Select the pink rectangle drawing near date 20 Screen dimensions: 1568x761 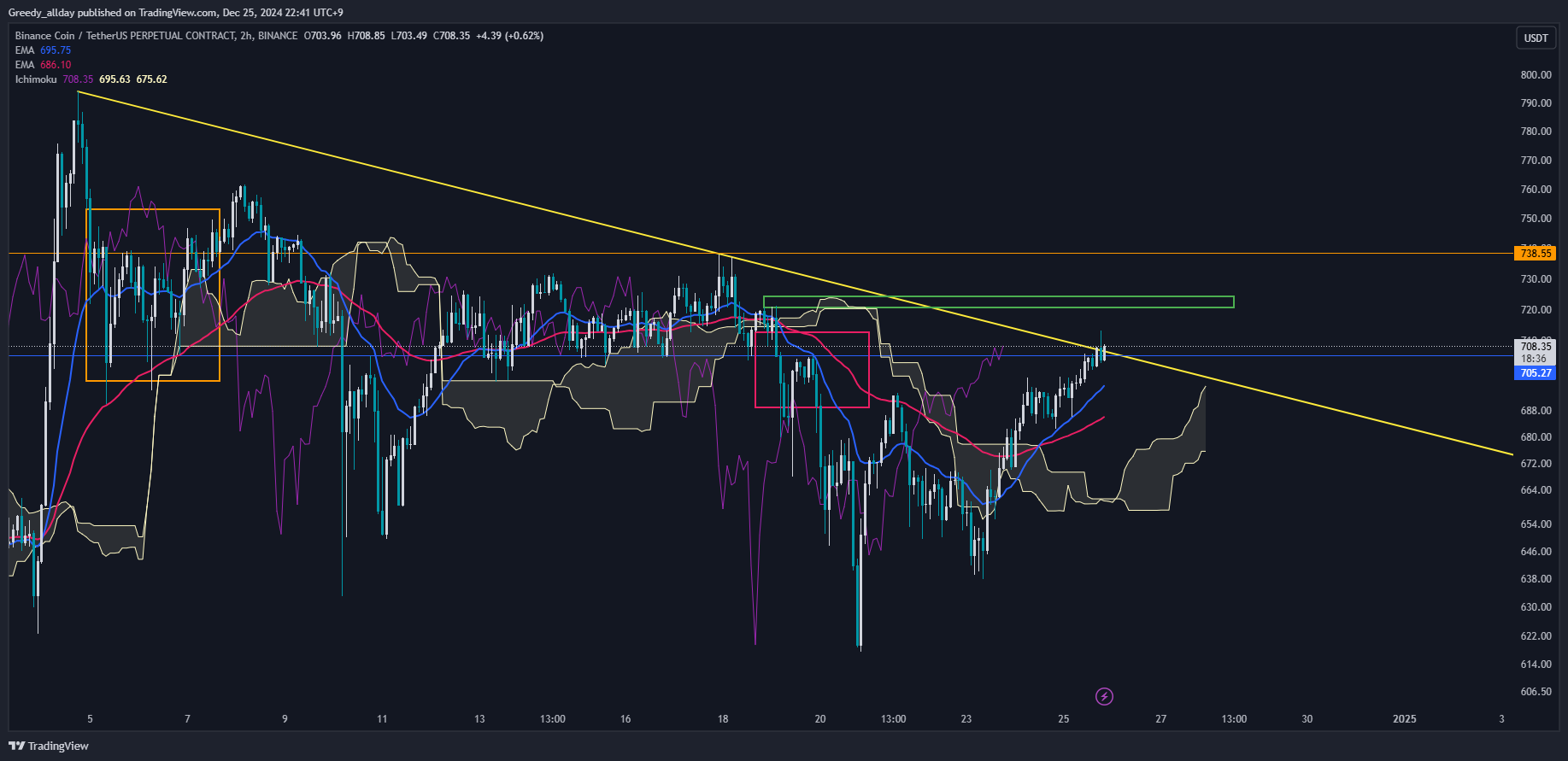pos(812,370)
